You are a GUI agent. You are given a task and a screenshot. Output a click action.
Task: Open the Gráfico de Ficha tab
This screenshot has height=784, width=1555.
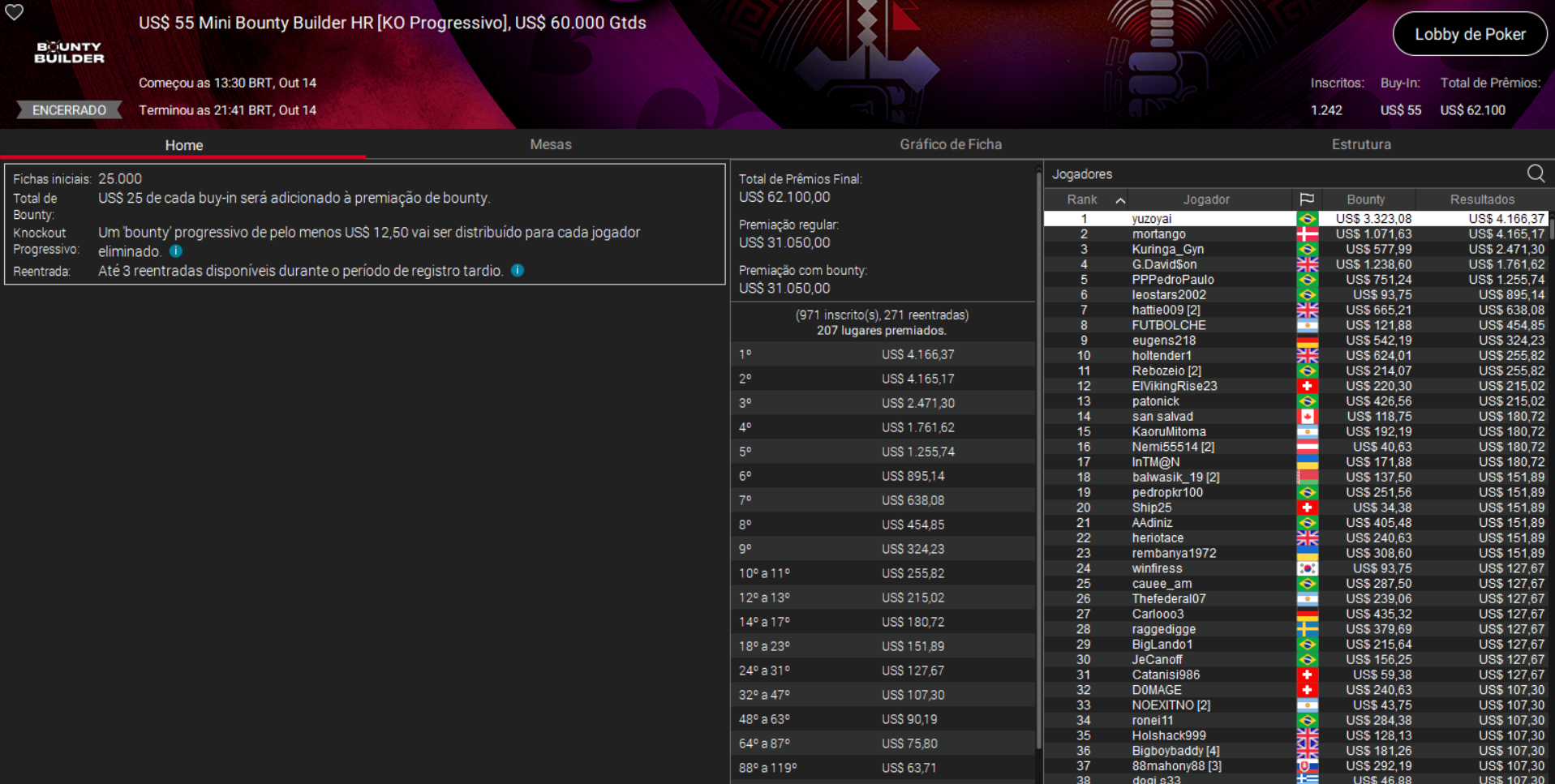click(951, 144)
